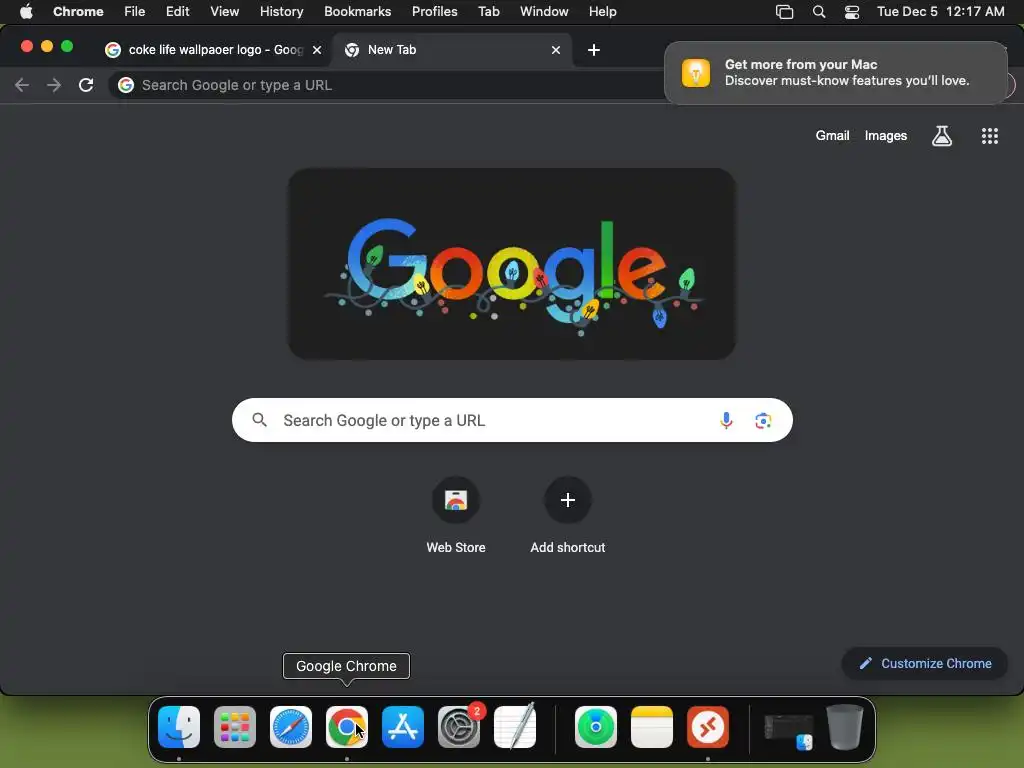Open Customize Chrome panel

(925, 664)
